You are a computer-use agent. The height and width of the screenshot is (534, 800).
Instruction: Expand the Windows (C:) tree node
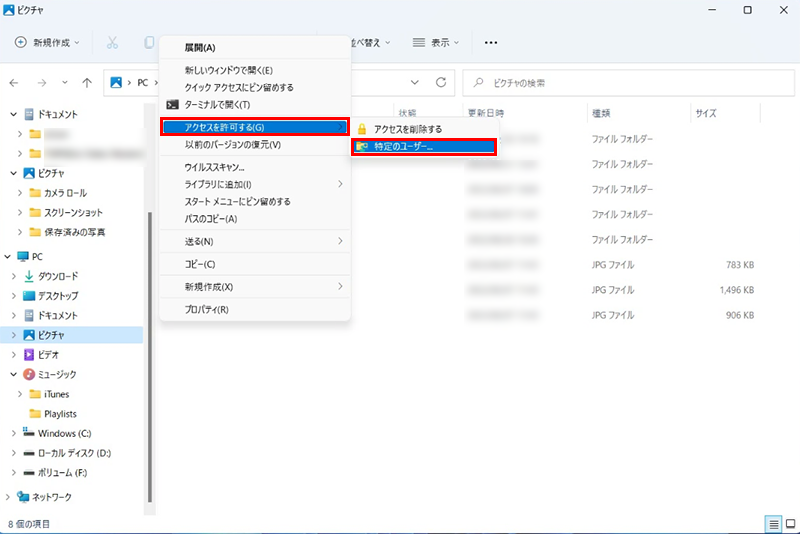[13, 433]
